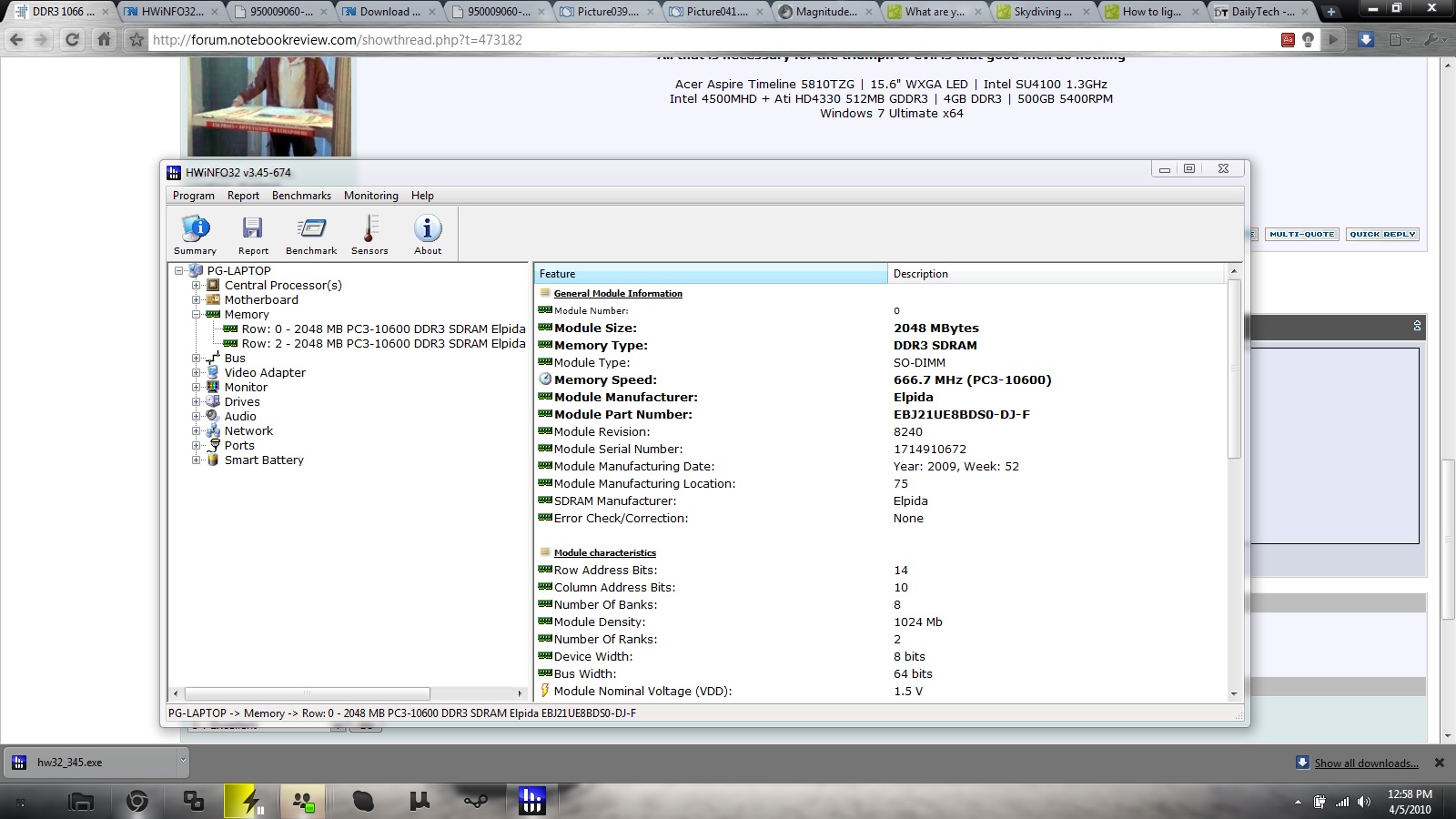
Task: Expand the Motherboard tree node
Action: click(x=196, y=299)
